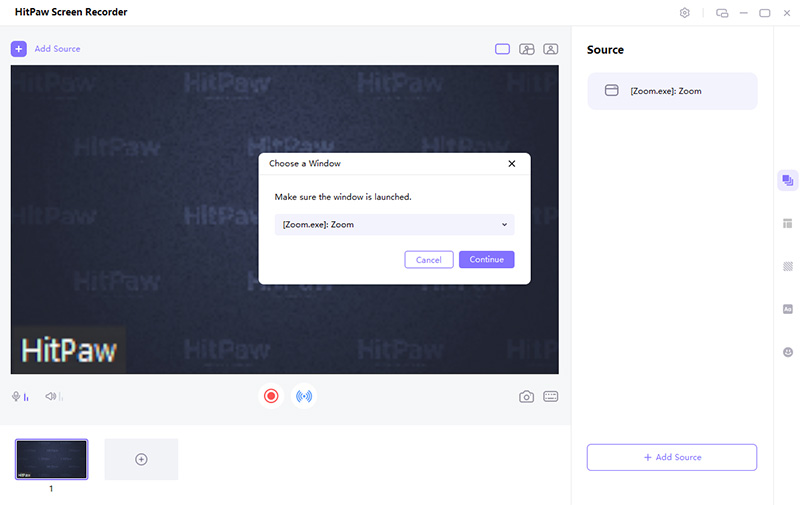This screenshot has width=800, height=505.
Task: Click the window icon beside [Zoom.exe]: Zoom source
Action: 611,91
